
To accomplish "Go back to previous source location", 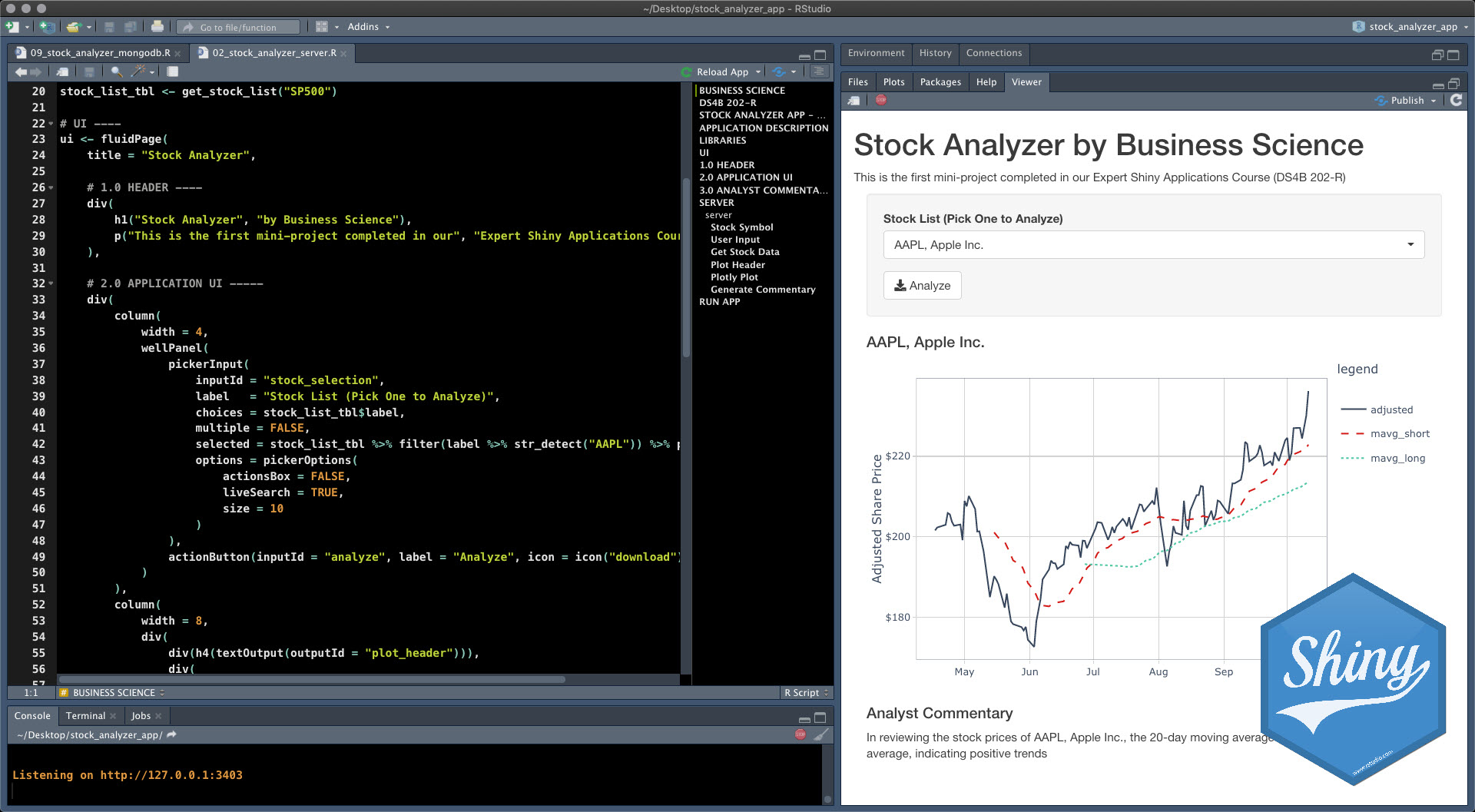I will (21, 71).
